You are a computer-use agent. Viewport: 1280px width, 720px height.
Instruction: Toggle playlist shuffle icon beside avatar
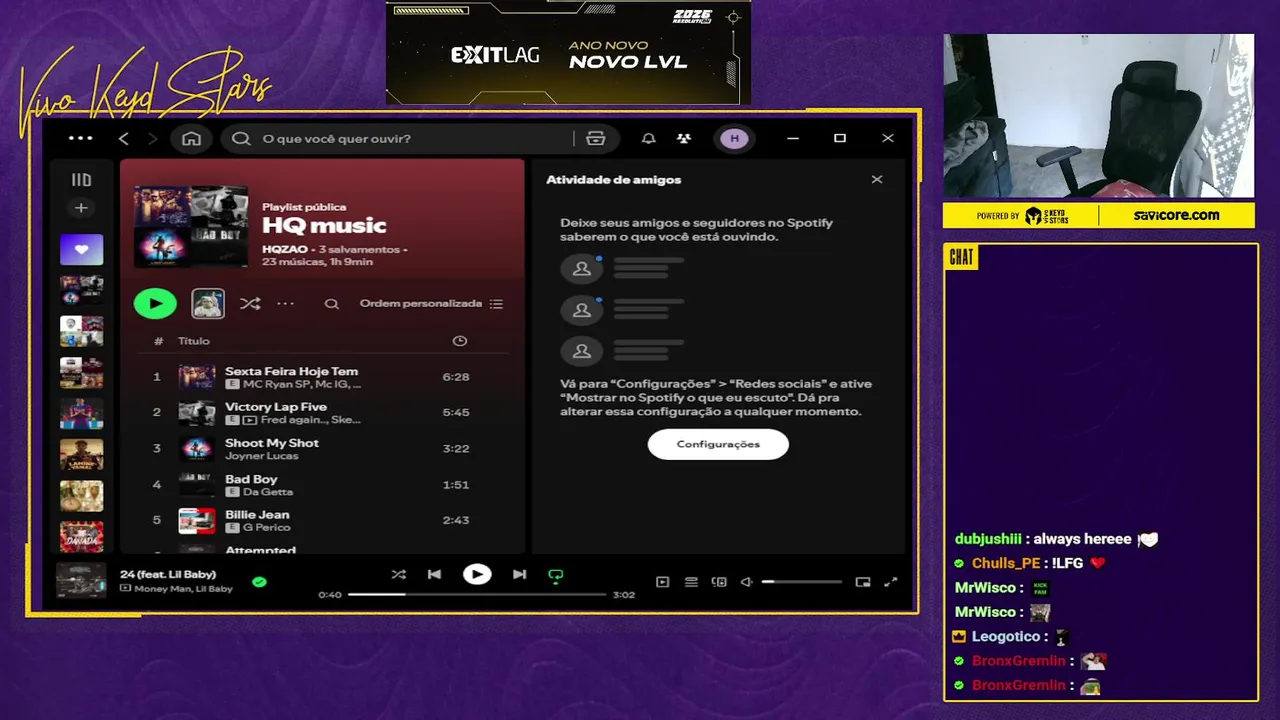(250, 303)
